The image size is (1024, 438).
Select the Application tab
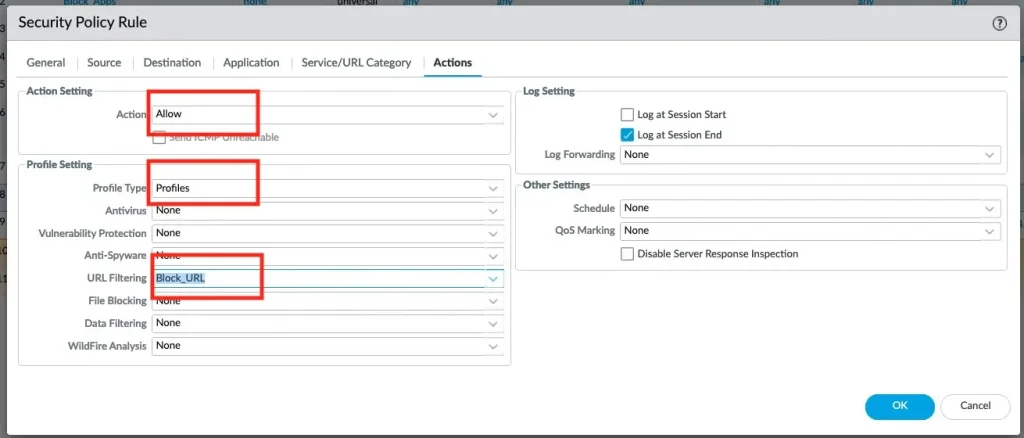coord(251,62)
